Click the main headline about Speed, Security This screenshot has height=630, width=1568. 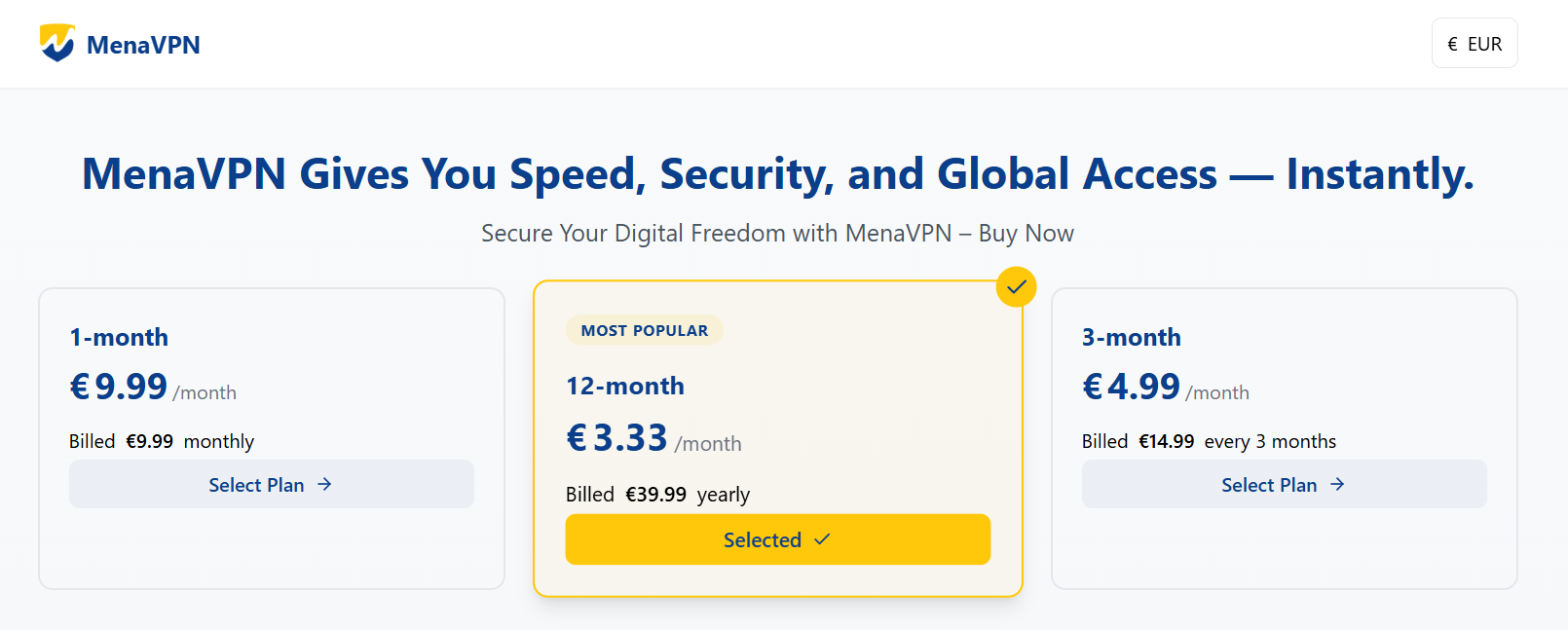(777, 174)
